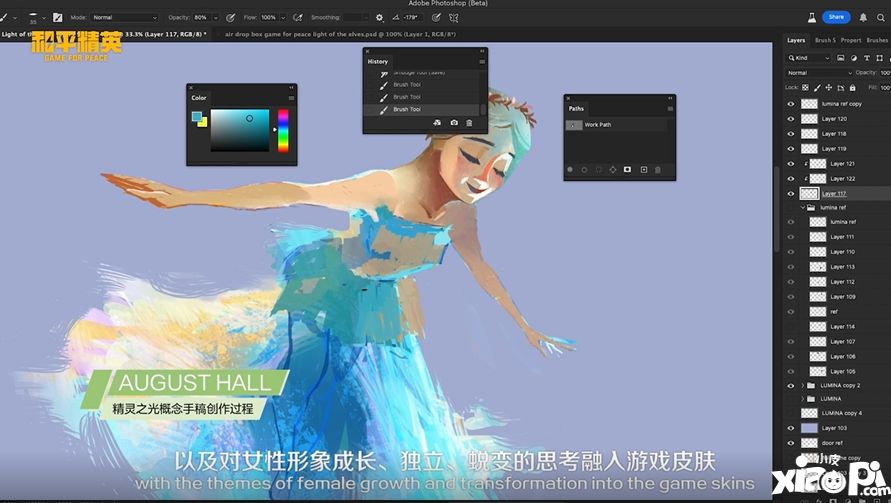Add mask icon in Paths panel
This screenshot has height=503, width=891.
627,169
